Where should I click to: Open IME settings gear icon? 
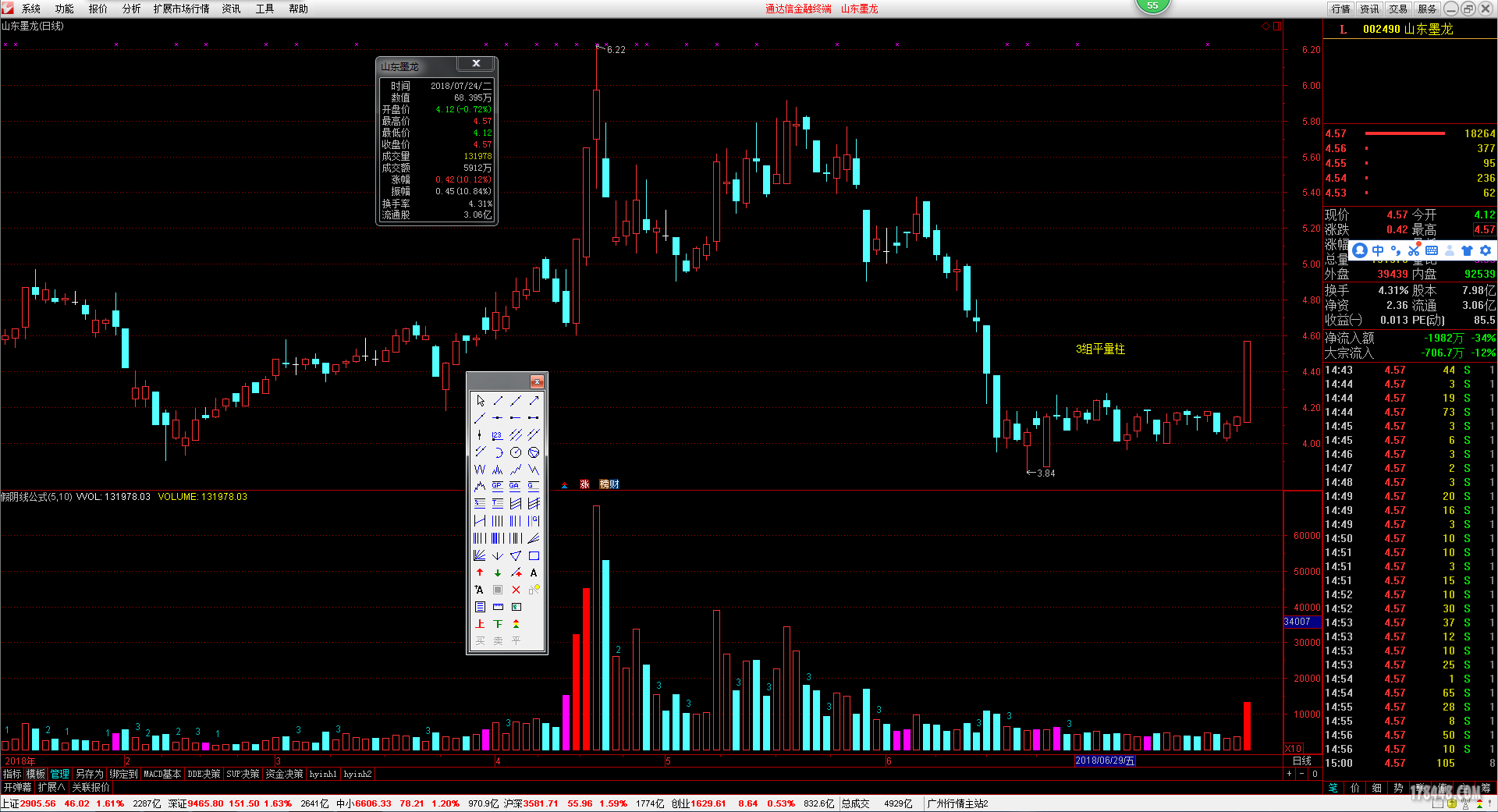point(1485,250)
